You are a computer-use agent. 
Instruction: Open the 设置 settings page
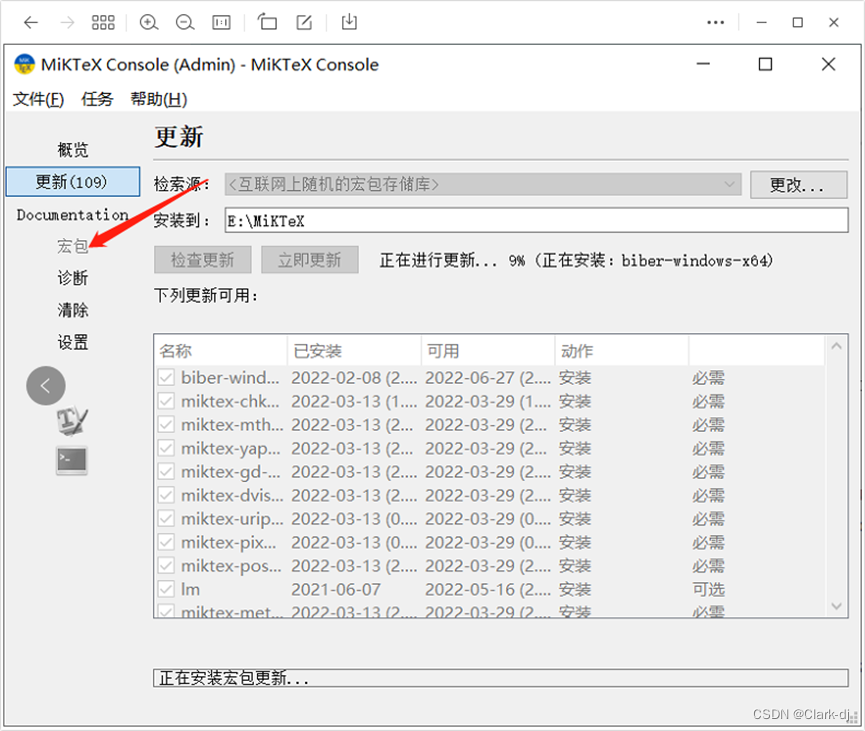pyautogui.click(x=73, y=342)
